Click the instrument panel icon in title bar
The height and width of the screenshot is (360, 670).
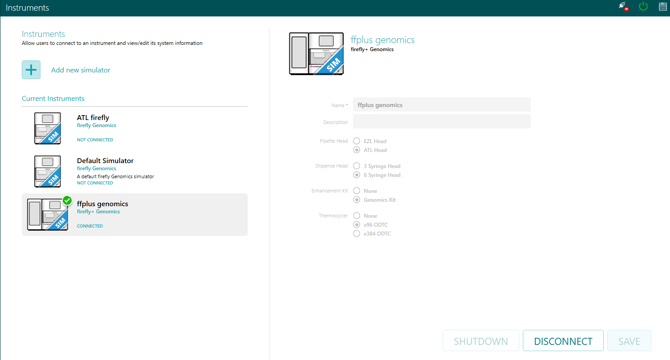coord(663,6)
